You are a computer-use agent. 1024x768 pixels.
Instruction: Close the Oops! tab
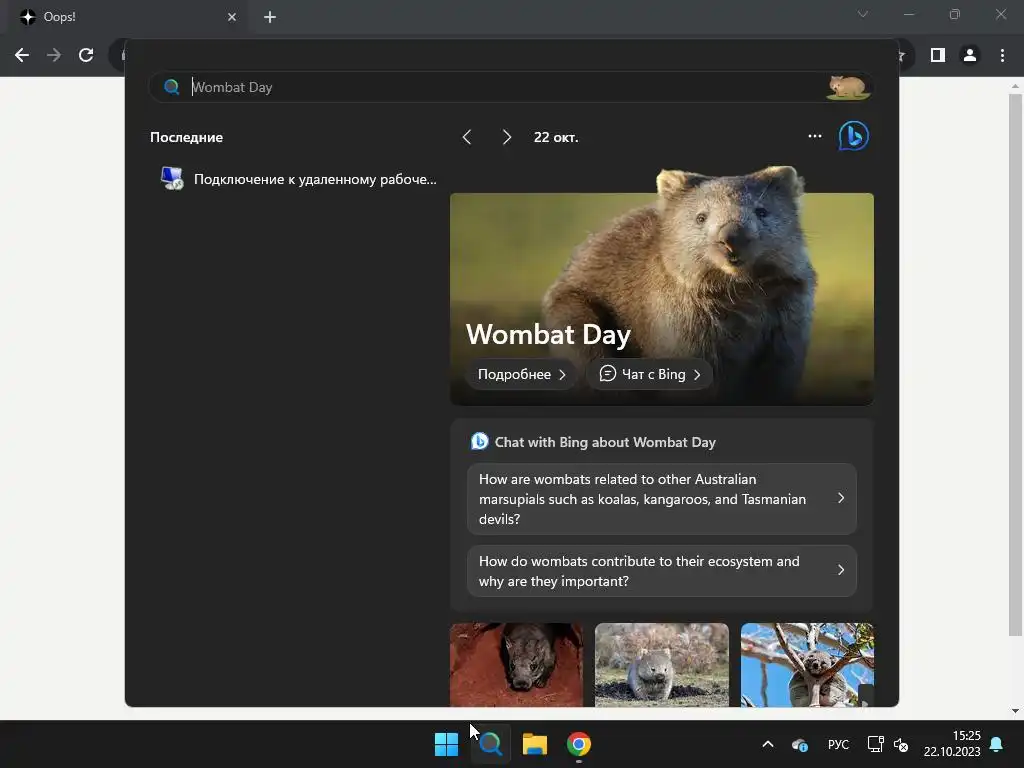pos(232,17)
